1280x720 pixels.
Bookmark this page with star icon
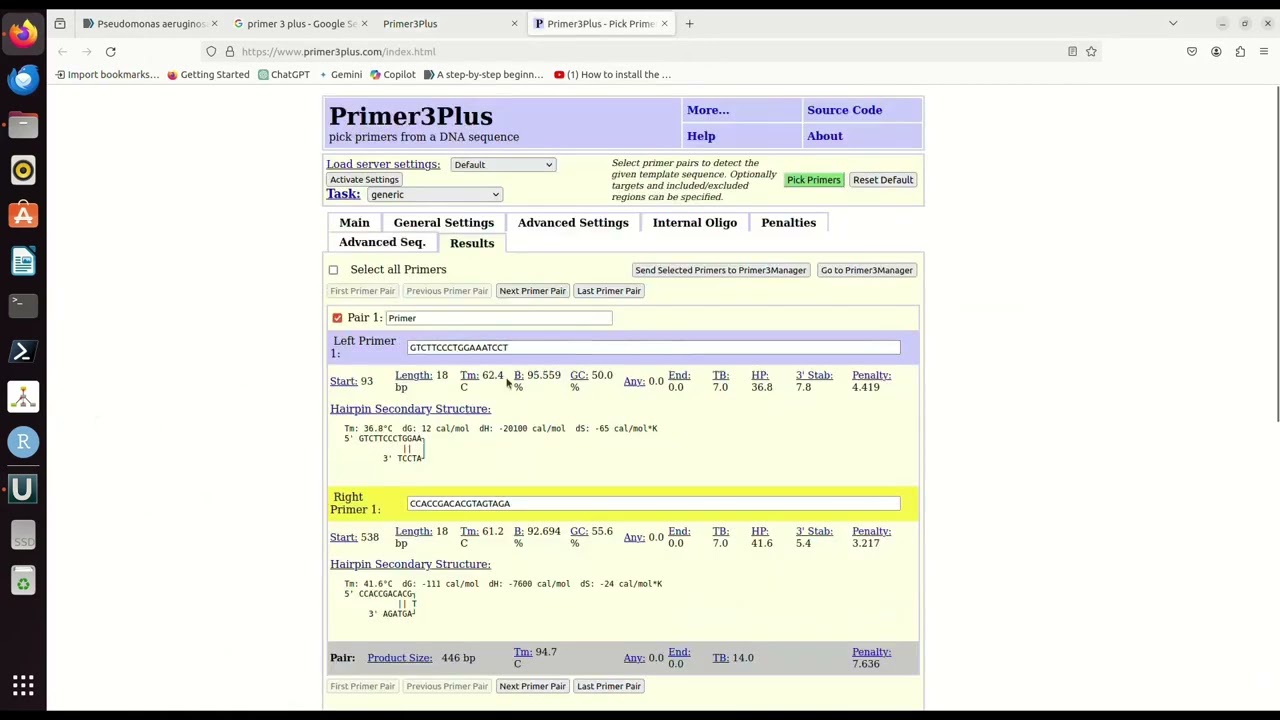tap(1091, 52)
